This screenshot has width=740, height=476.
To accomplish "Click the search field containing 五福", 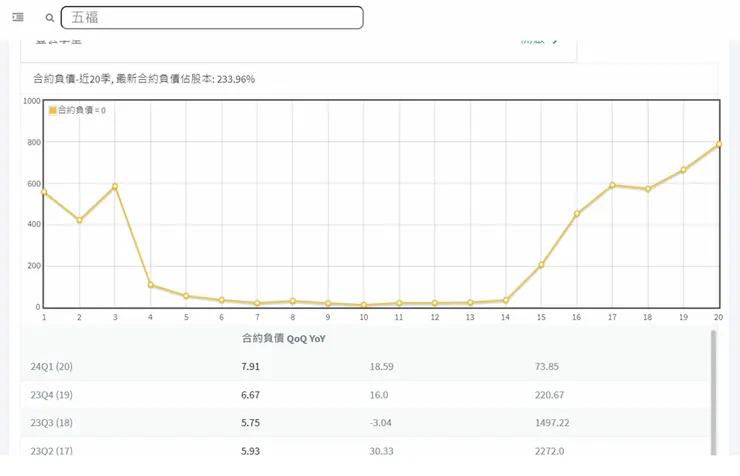I will tap(212, 18).
